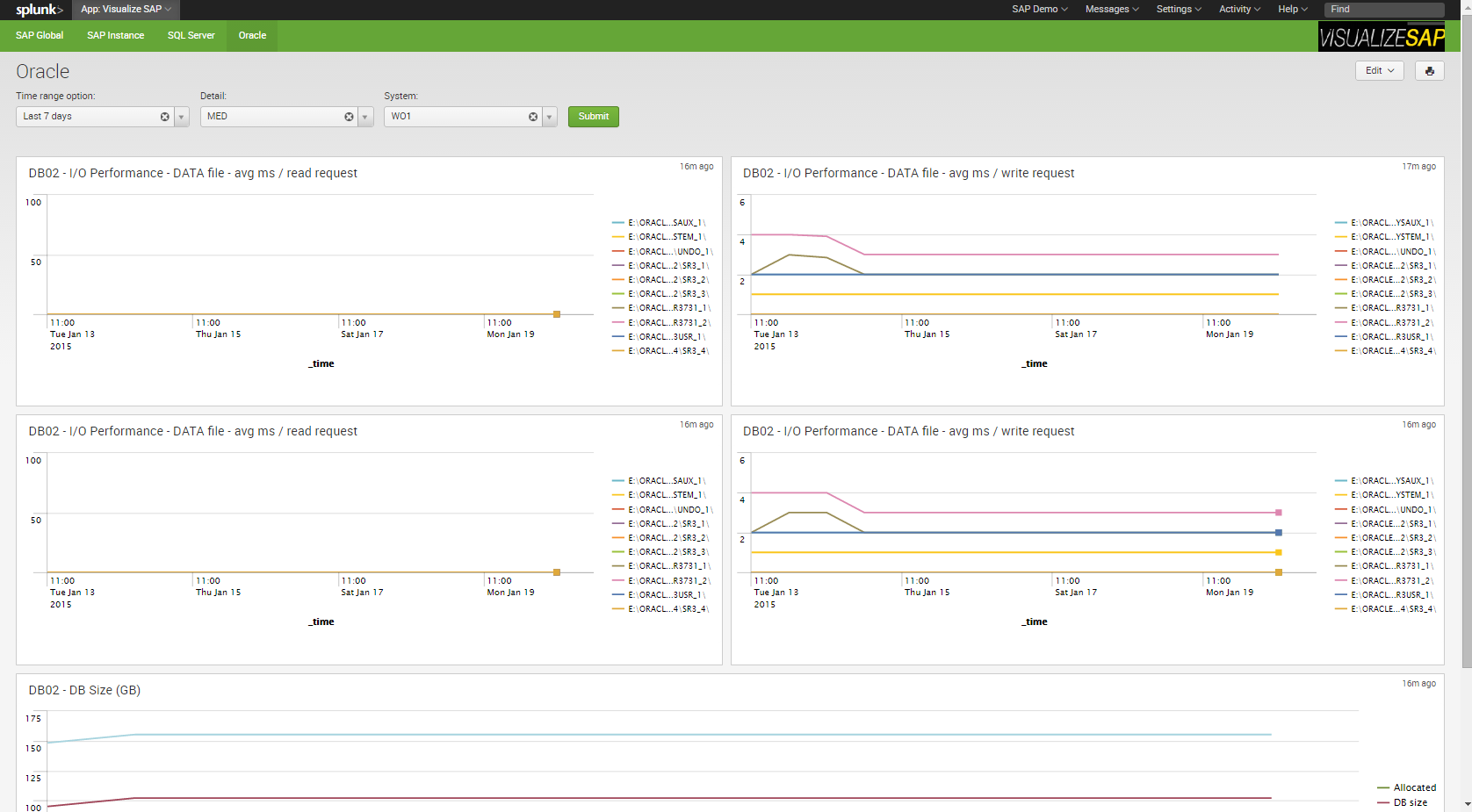Open the Detail dropdown arrow

point(365,117)
